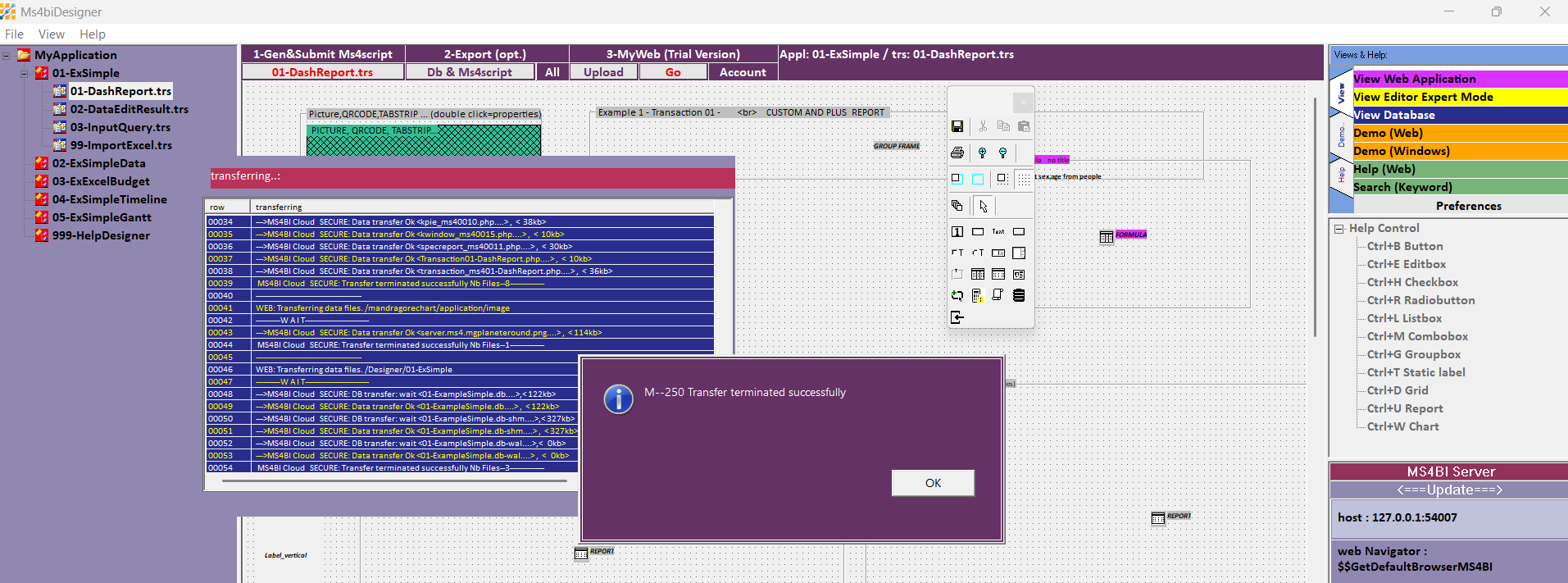Select 02-DataEditResult.trs in tree
Viewport: 1568px width, 583px height.
tap(129, 109)
